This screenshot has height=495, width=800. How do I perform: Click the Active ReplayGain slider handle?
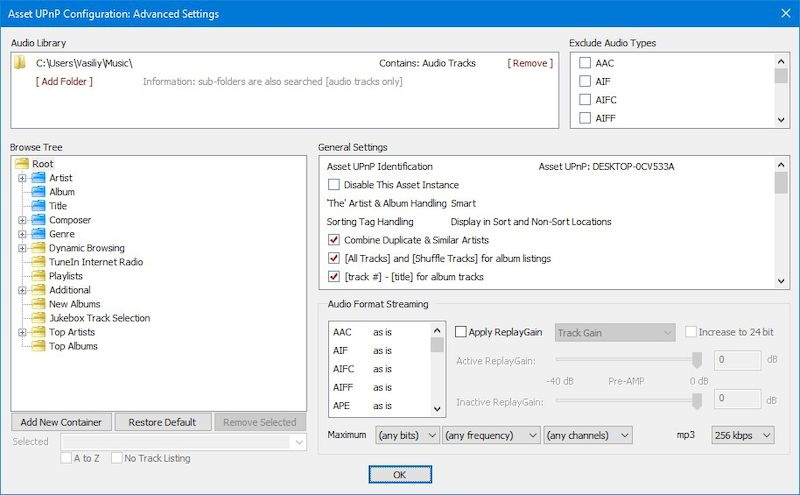point(697,360)
